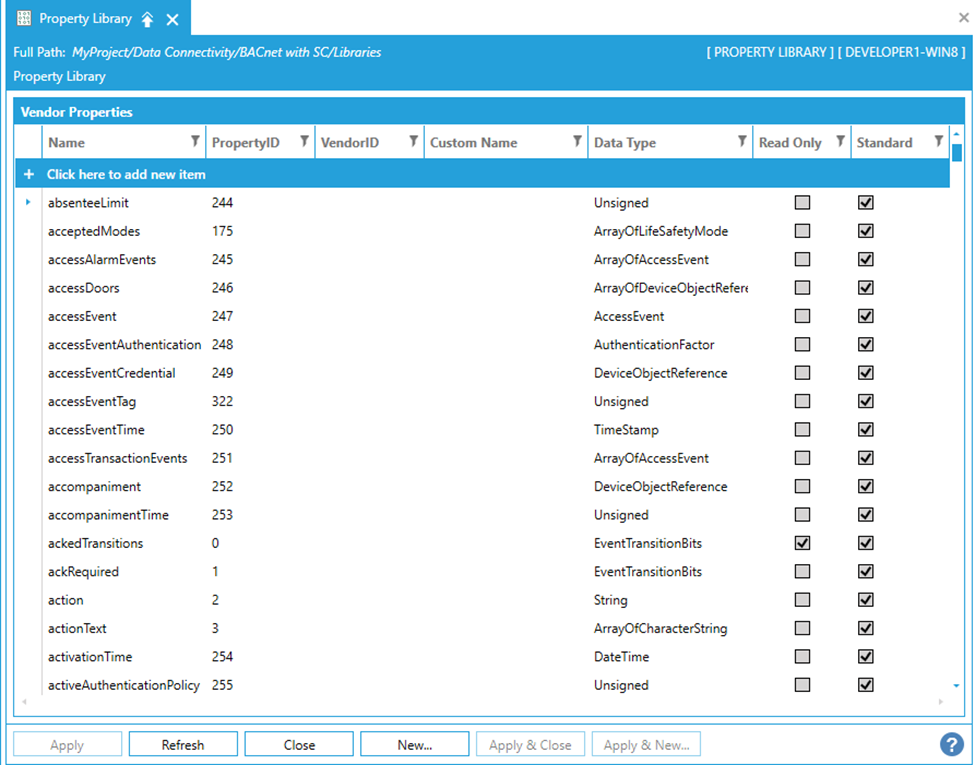Click the Name column filter icon
The image size is (975, 765).
click(x=195, y=142)
